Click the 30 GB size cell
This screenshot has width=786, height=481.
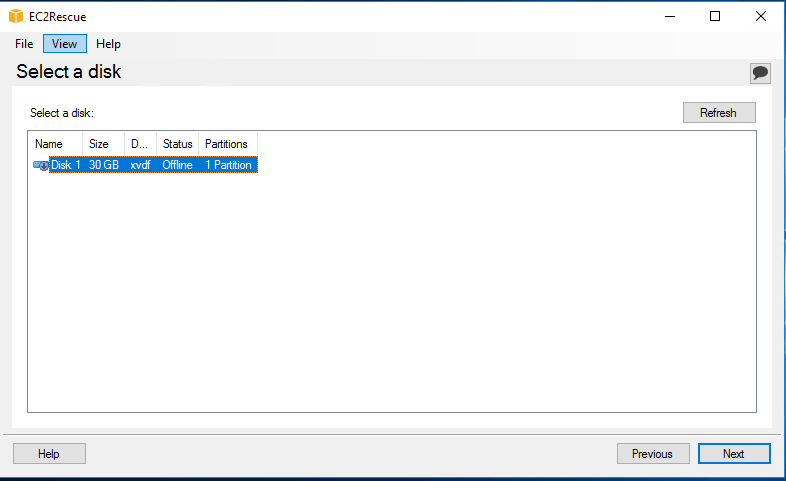[x=104, y=165]
